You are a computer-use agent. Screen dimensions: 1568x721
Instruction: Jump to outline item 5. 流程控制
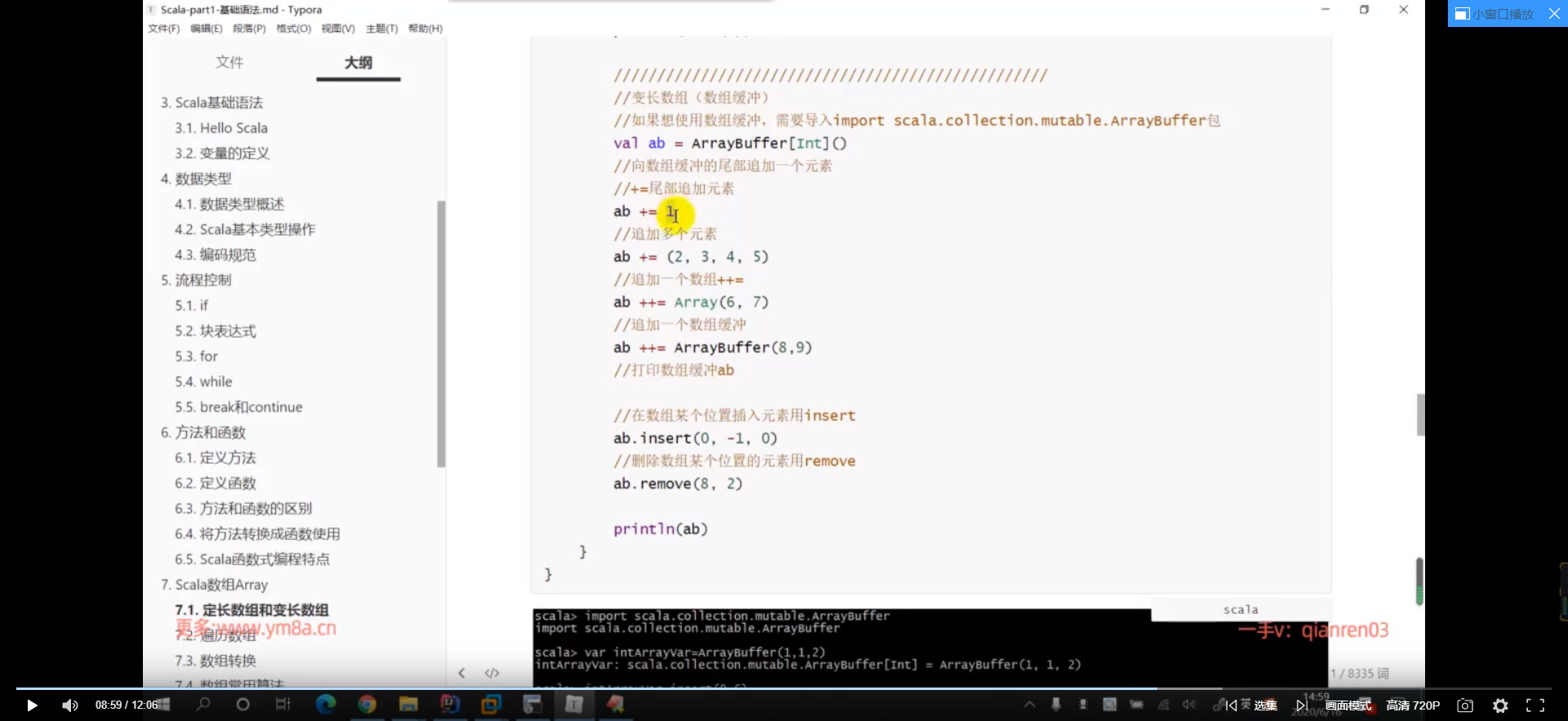196,280
